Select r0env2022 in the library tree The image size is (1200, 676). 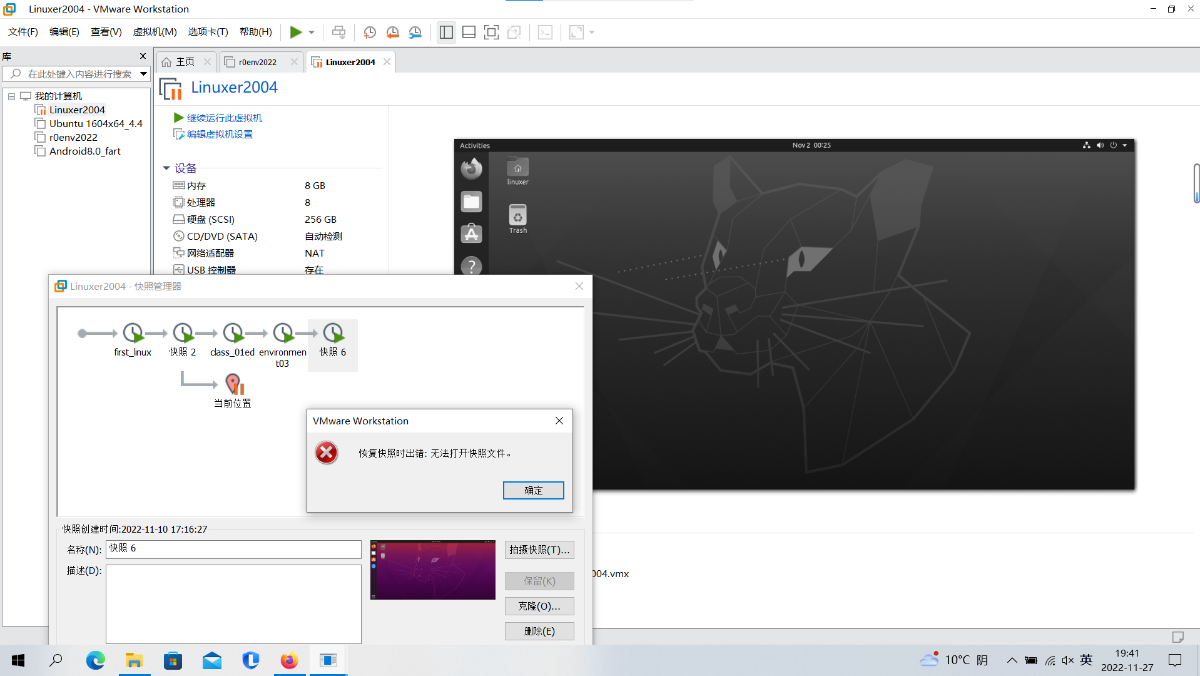click(73, 138)
